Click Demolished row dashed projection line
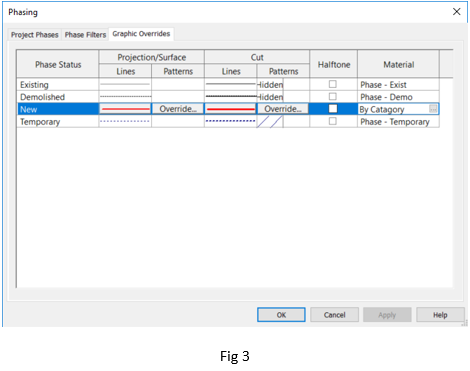This screenshot has height=371, width=470. (x=125, y=97)
